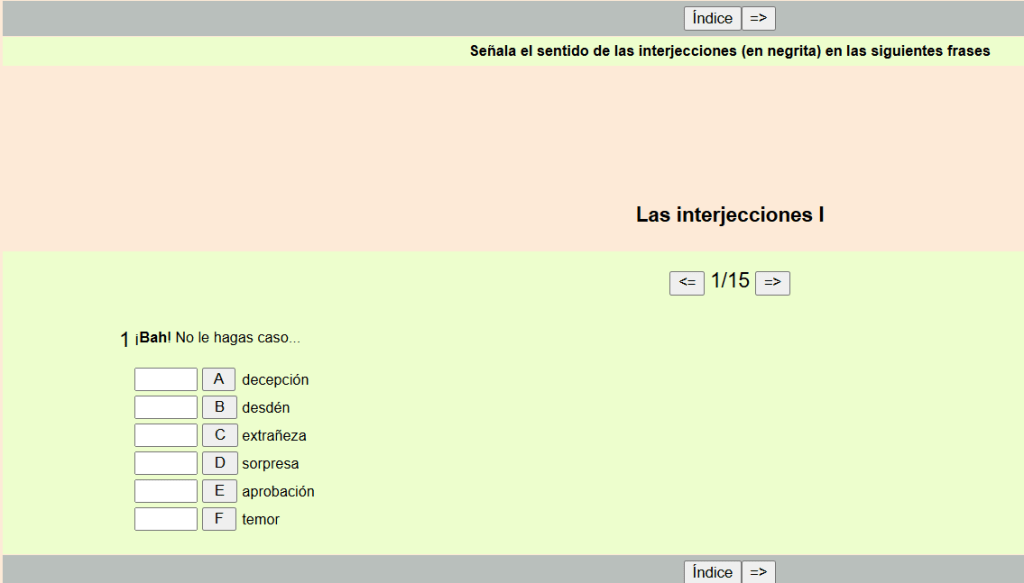Click the empty field beside option C

pyautogui.click(x=166, y=436)
